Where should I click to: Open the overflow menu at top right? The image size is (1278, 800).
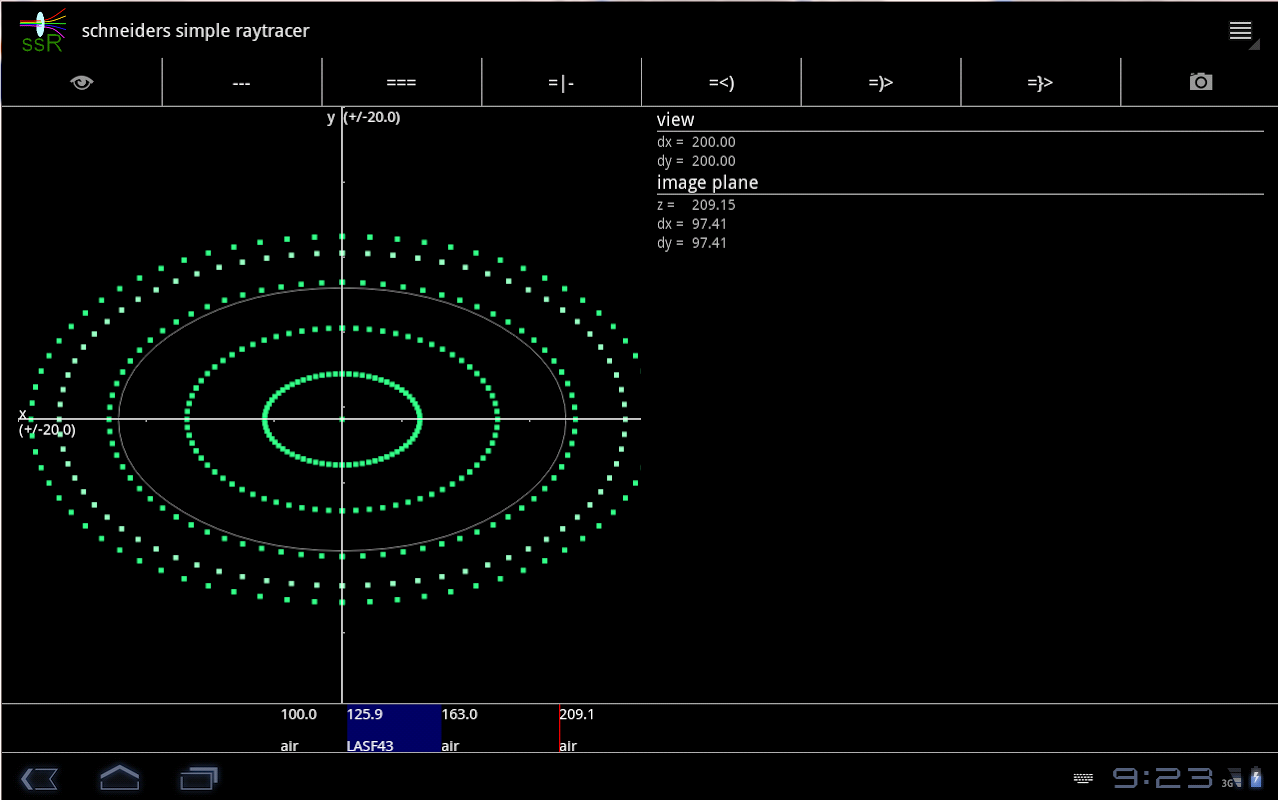tap(1241, 31)
